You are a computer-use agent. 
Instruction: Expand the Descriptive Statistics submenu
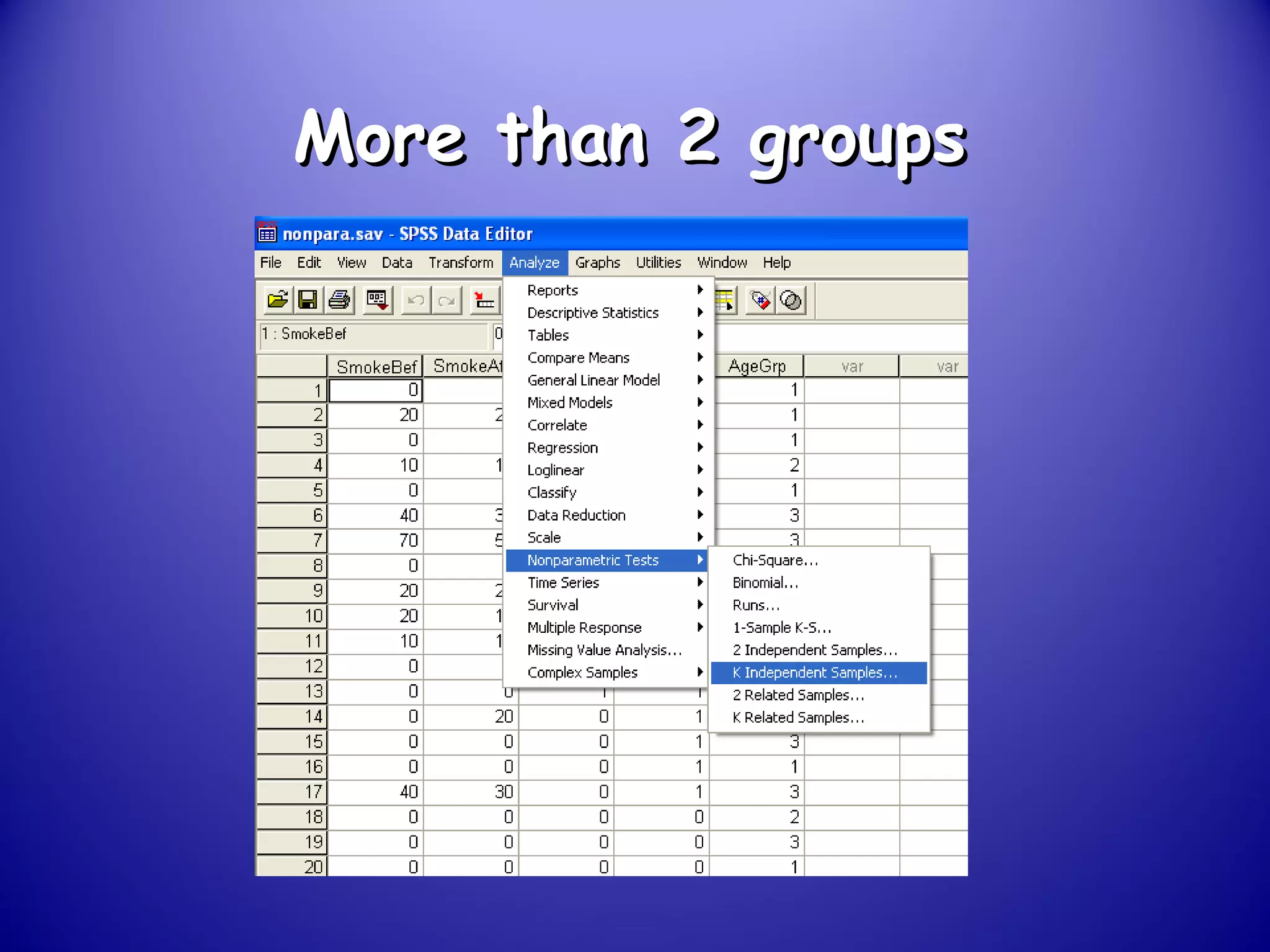(608, 313)
